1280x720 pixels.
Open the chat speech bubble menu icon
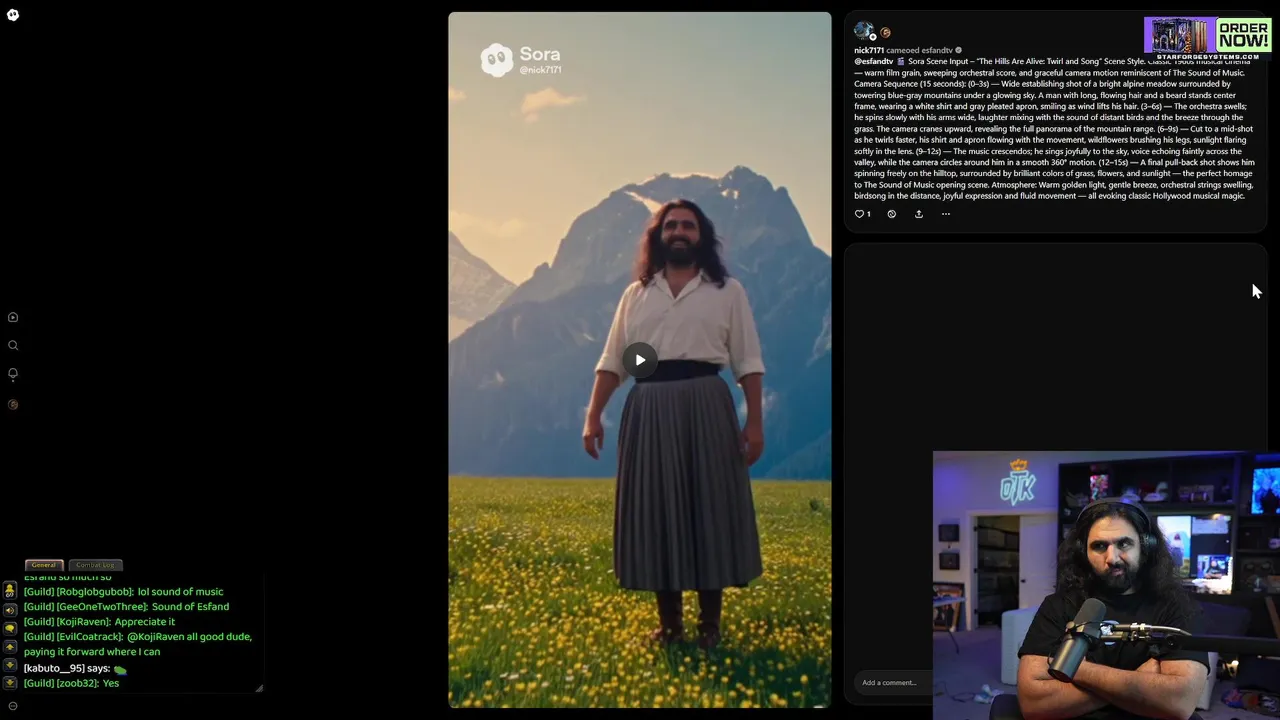pyautogui.click(x=10, y=628)
